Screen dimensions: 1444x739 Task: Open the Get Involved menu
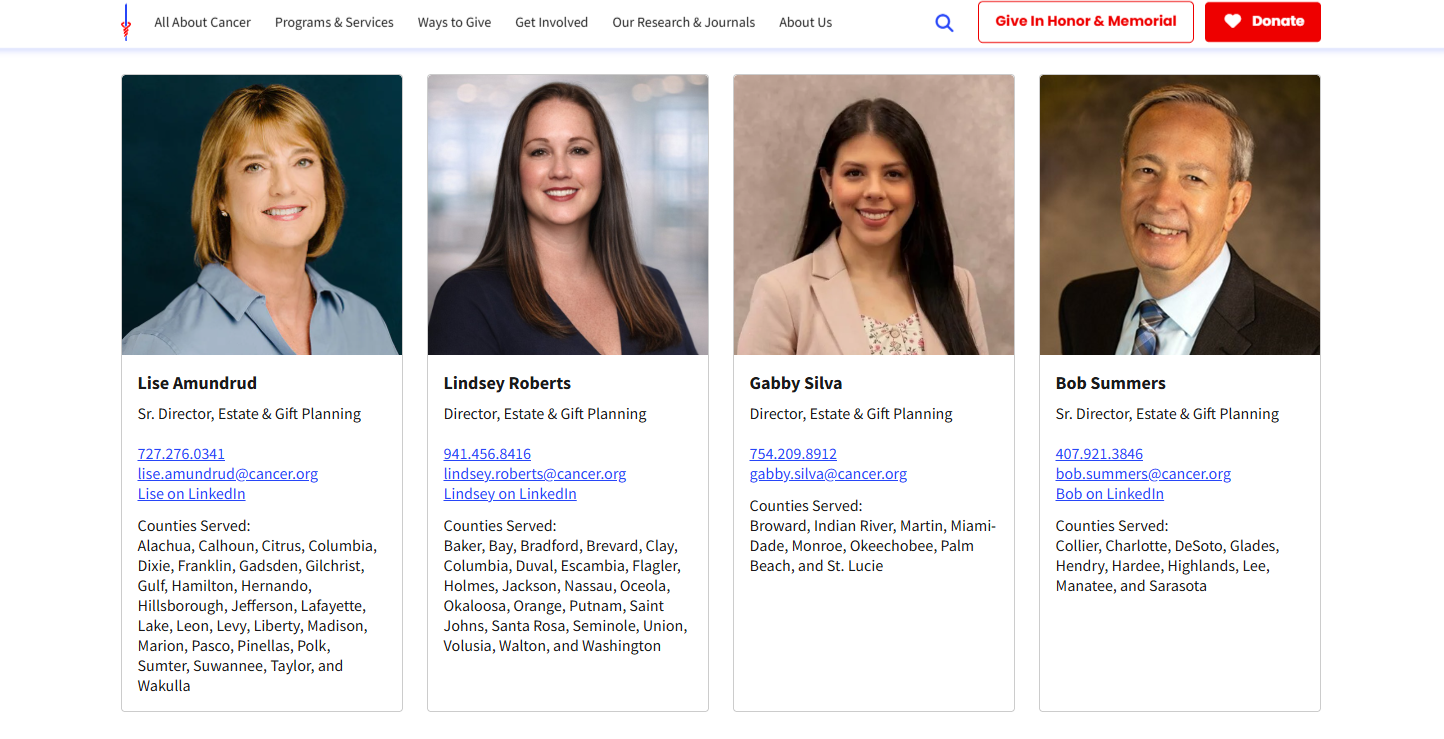[x=552, y=22]
